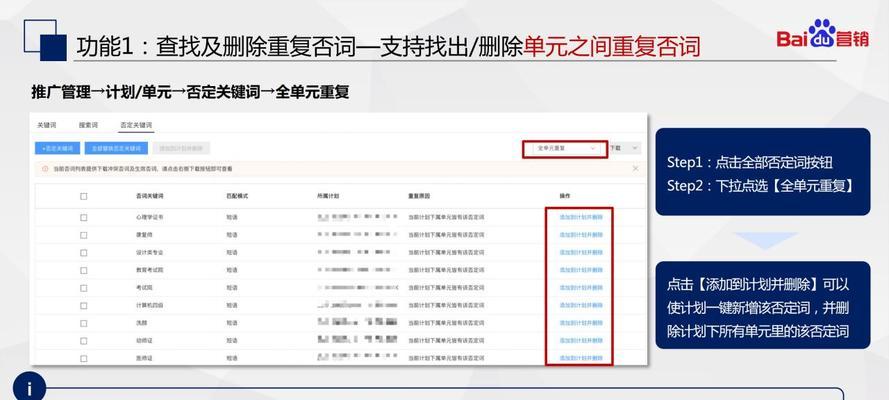Click 短语 match mode in 考试院 row
The width and height of the screenshot is (889, 400).
click(231, 288)
